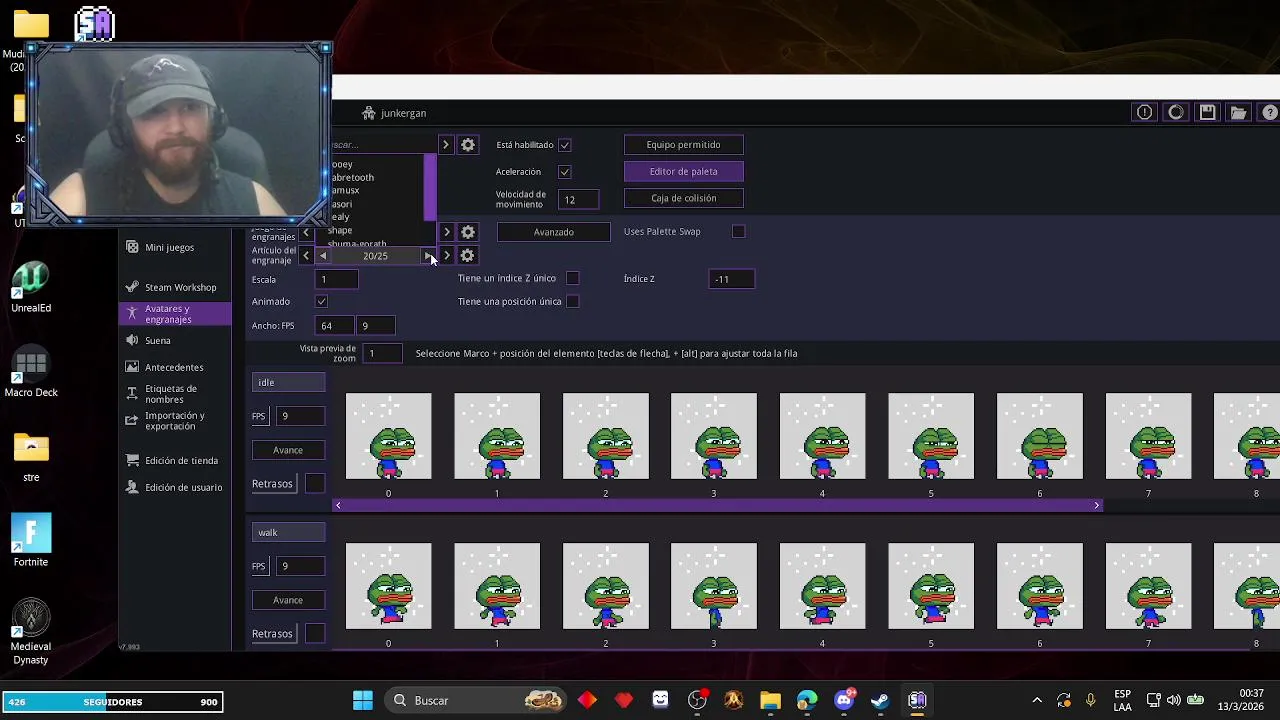The image size is (1280, 720).
Task: Open File Explorer from the taskbar
Action: [x=770, y=700]
